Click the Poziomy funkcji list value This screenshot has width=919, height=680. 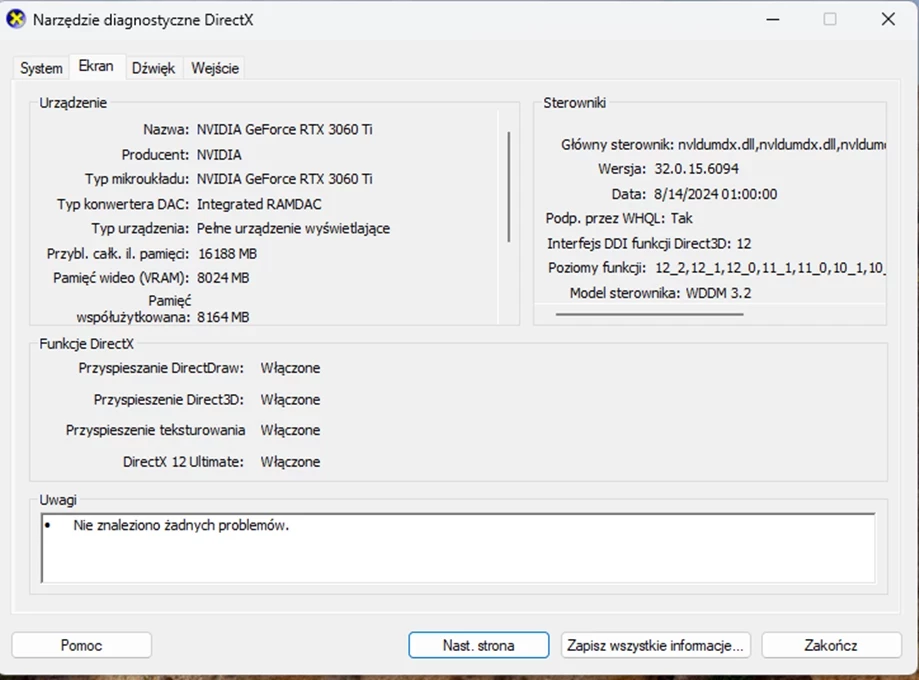pos(769,268)
